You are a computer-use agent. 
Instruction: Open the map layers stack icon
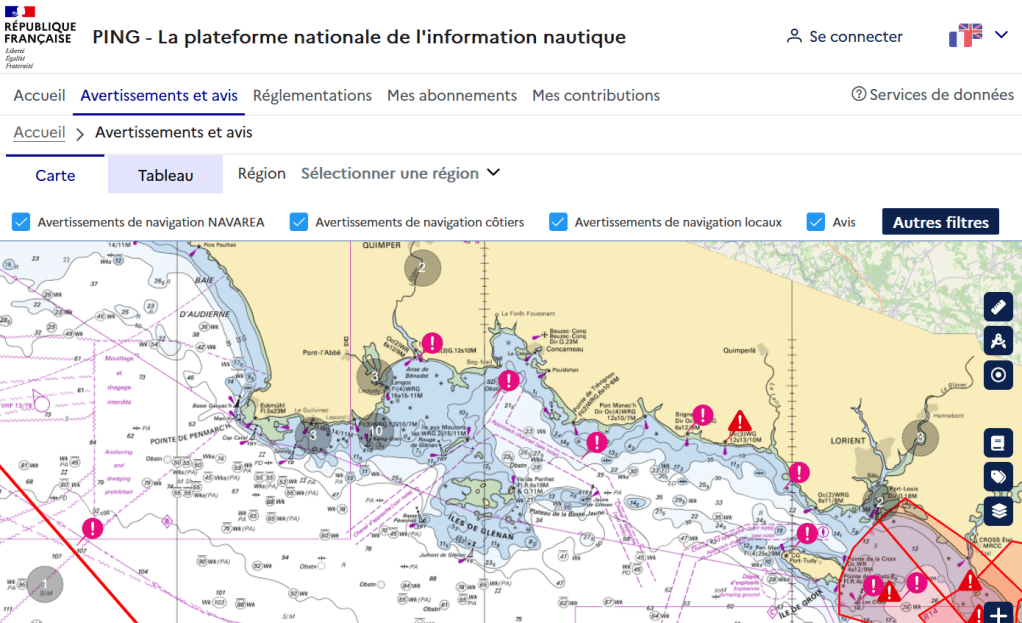998,511
